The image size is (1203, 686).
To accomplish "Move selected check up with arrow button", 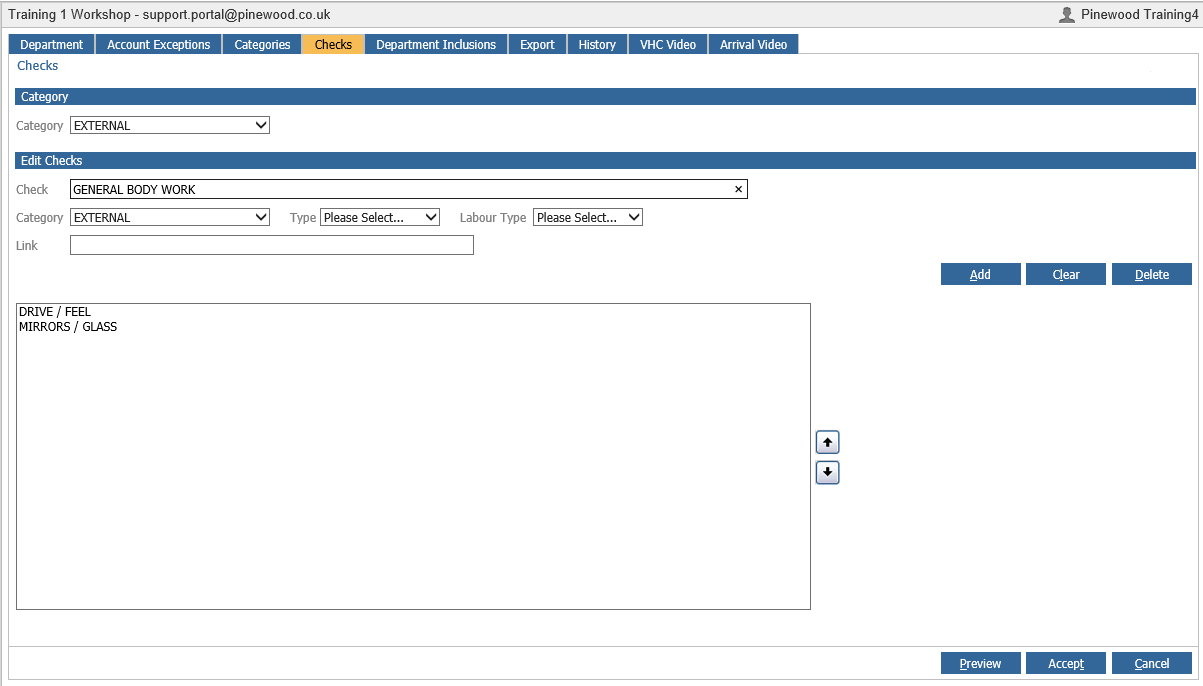I will click(827, 441).
